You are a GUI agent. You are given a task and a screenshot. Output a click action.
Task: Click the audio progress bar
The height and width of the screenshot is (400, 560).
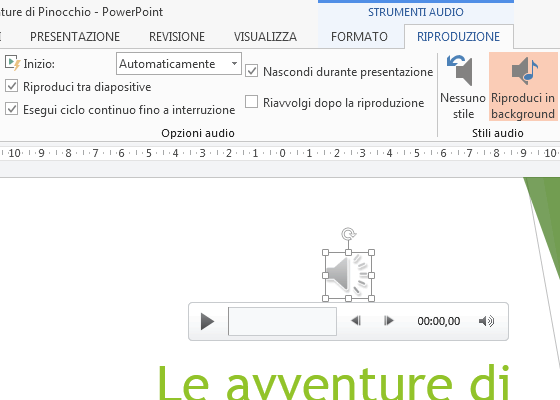click(x=282, y=321)
